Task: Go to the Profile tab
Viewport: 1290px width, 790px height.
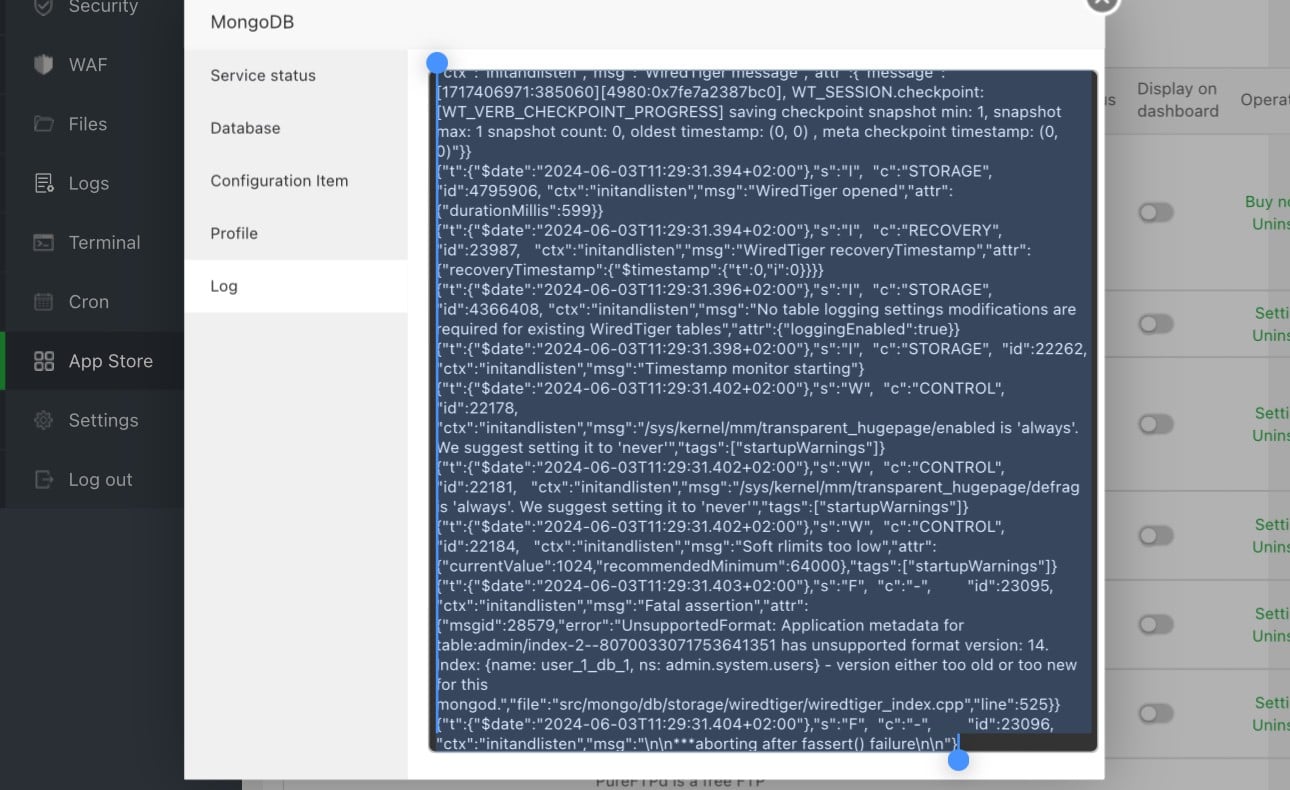Action: 296,233
